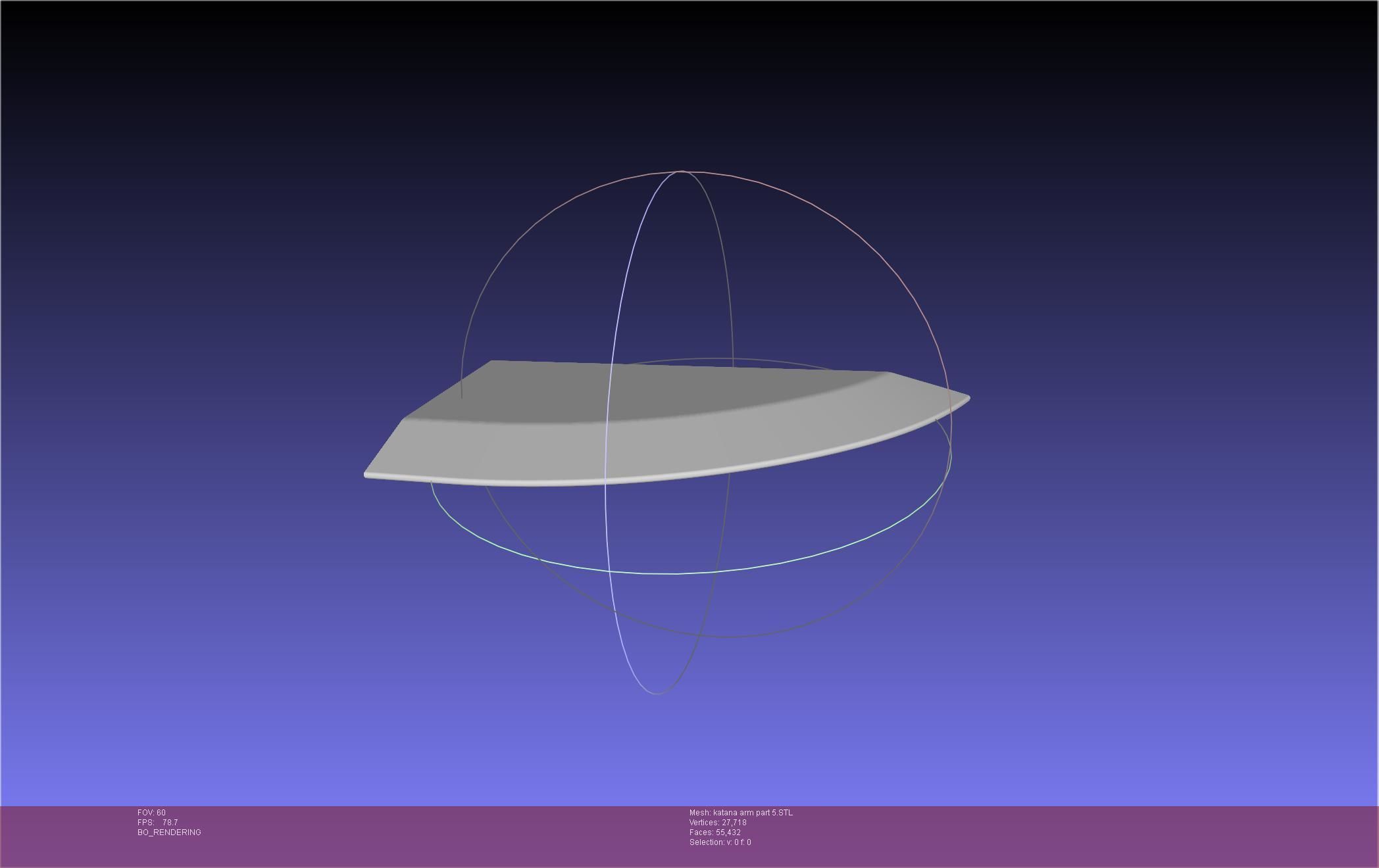
Task: Click the Vertices: 27,718 info line
Action: tap(717, 823)
